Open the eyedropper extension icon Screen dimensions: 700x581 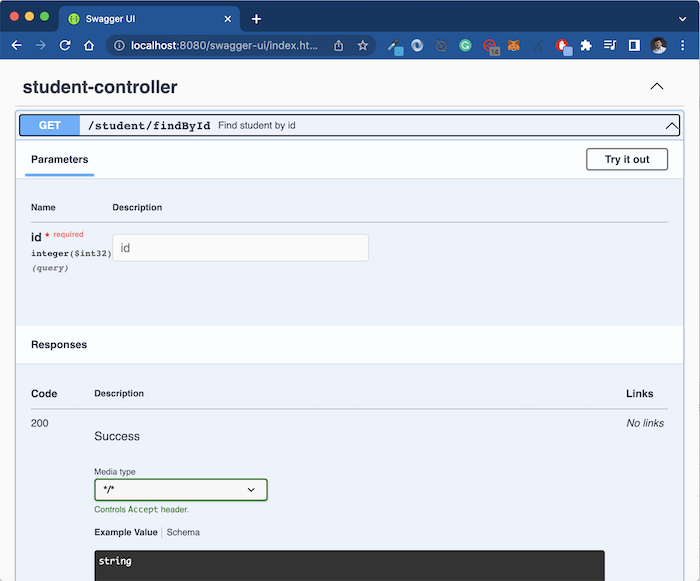point(395,46)
